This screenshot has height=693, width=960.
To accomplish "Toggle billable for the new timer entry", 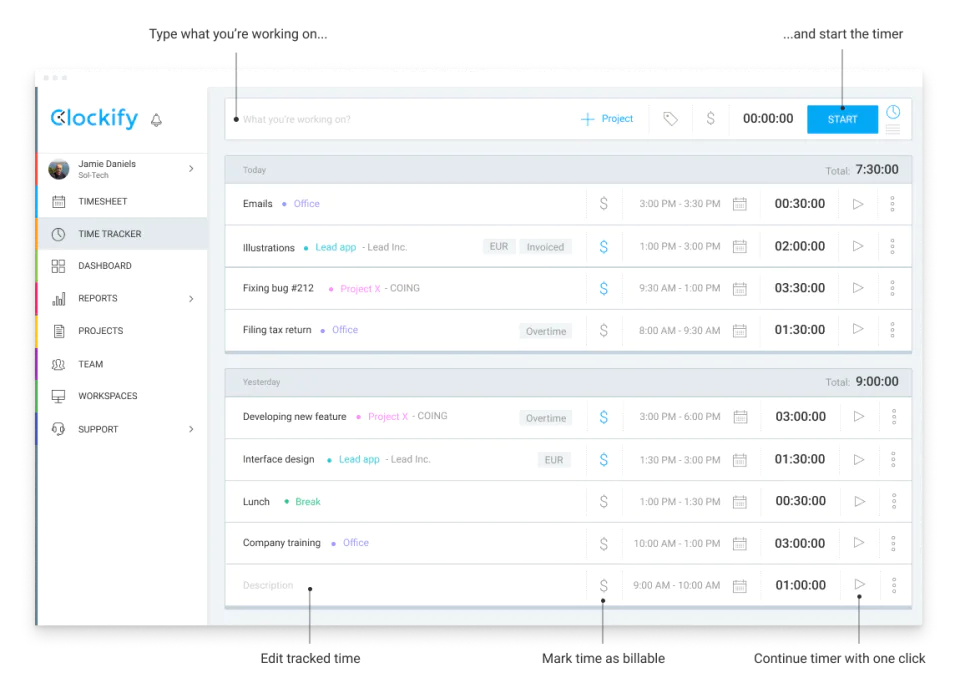I will click(710, 118).
